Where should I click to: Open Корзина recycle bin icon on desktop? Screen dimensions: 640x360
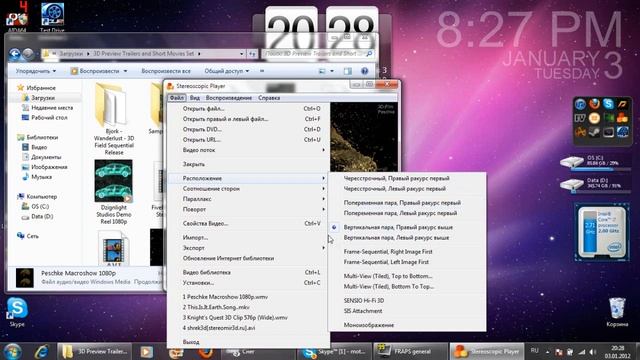point(617,312)
